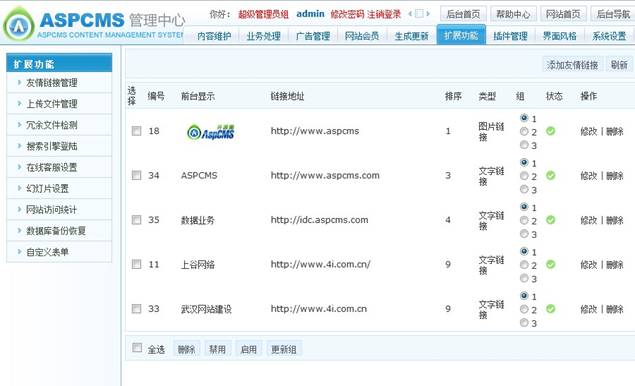Expand 幻灯片设置 sidebar arrow
This screenshot has height=386, width=635.
pyautogui.click(x=19, y=188)
